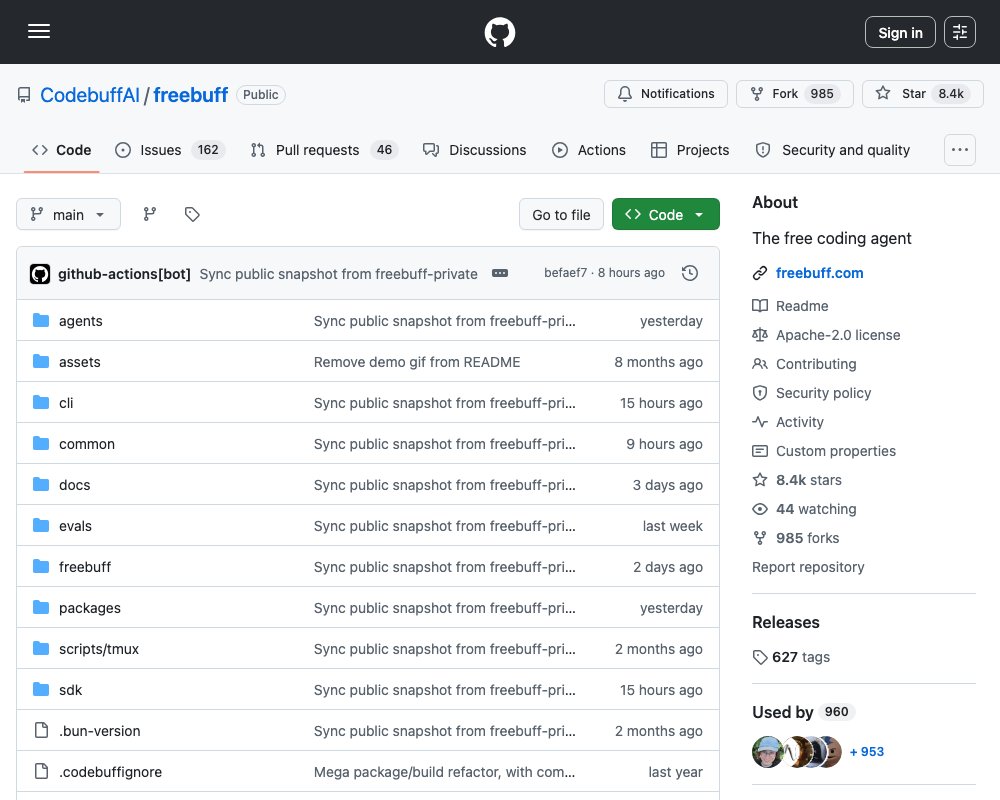This screenshot has height=800, width=1000.
Task: Open the evals folder
Action: pyautogui.click(x=75, y=526)
